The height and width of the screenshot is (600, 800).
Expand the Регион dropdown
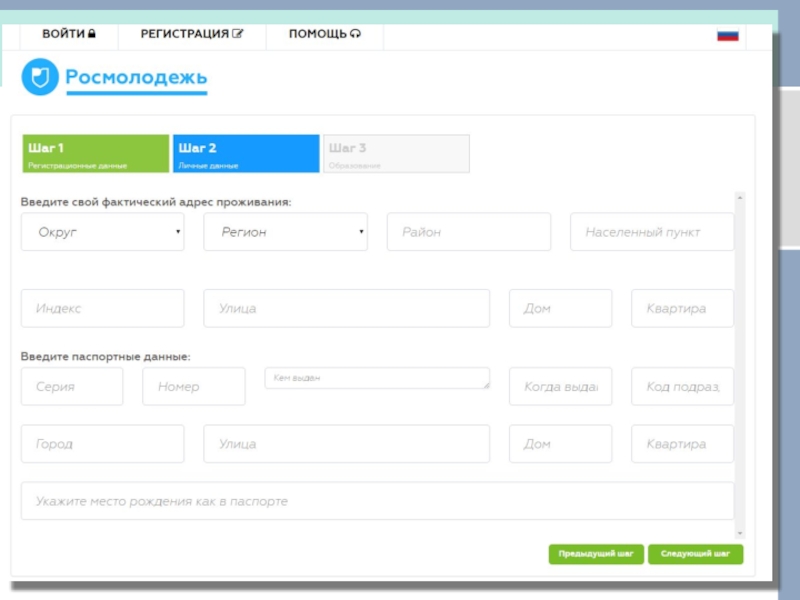(x=285, y=232)
